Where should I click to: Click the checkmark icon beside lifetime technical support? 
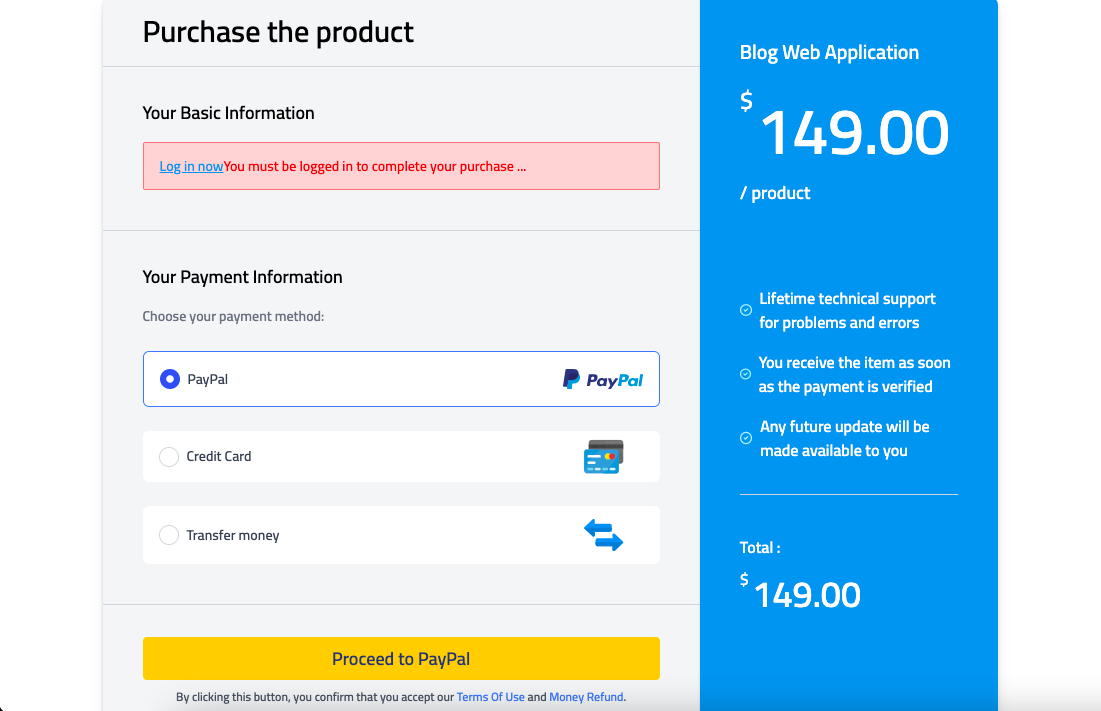[x=746, y=310]
